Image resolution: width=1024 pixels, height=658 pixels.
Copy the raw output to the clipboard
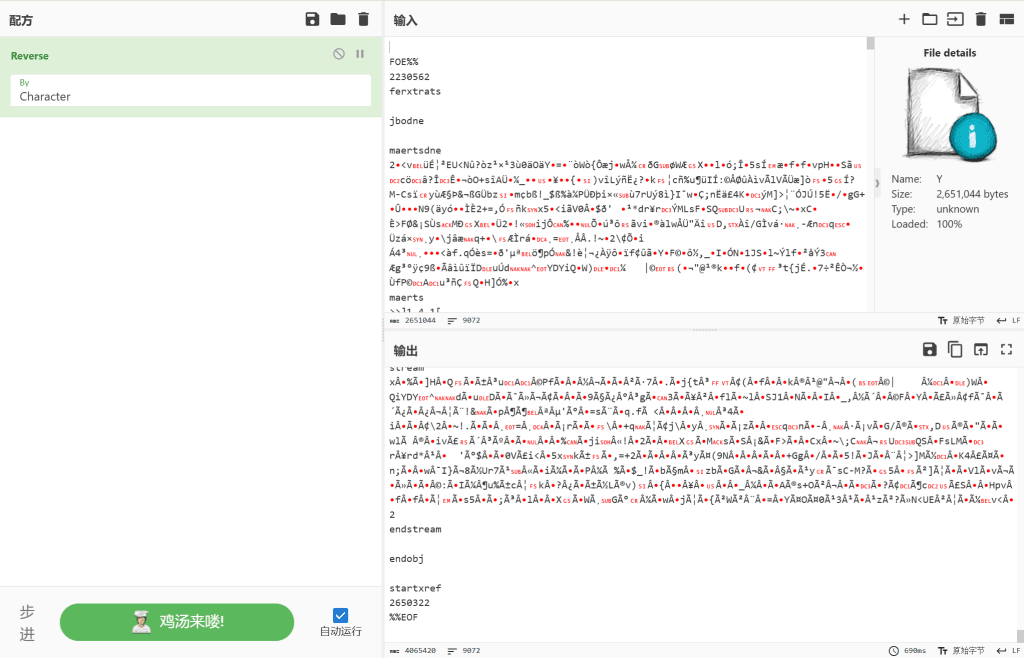pyautogui.click(x=955, y=349)
